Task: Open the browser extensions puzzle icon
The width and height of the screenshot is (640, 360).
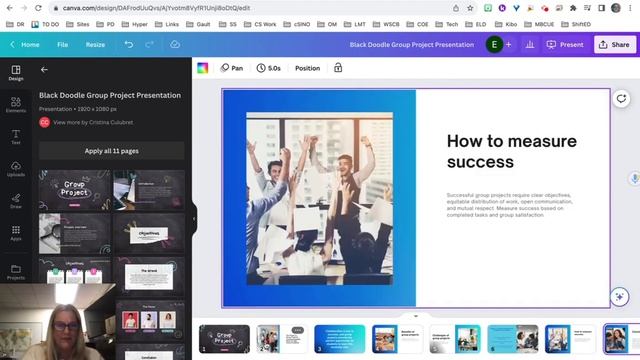Action: click(x=573, y=8)
